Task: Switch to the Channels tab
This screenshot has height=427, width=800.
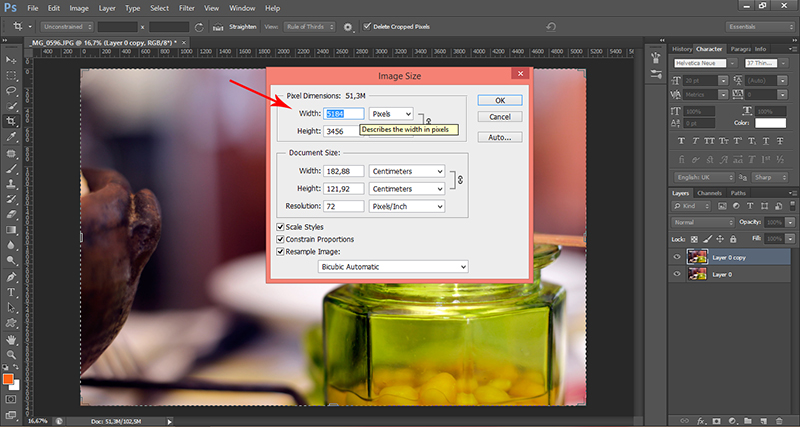Action: coord(709,193)
